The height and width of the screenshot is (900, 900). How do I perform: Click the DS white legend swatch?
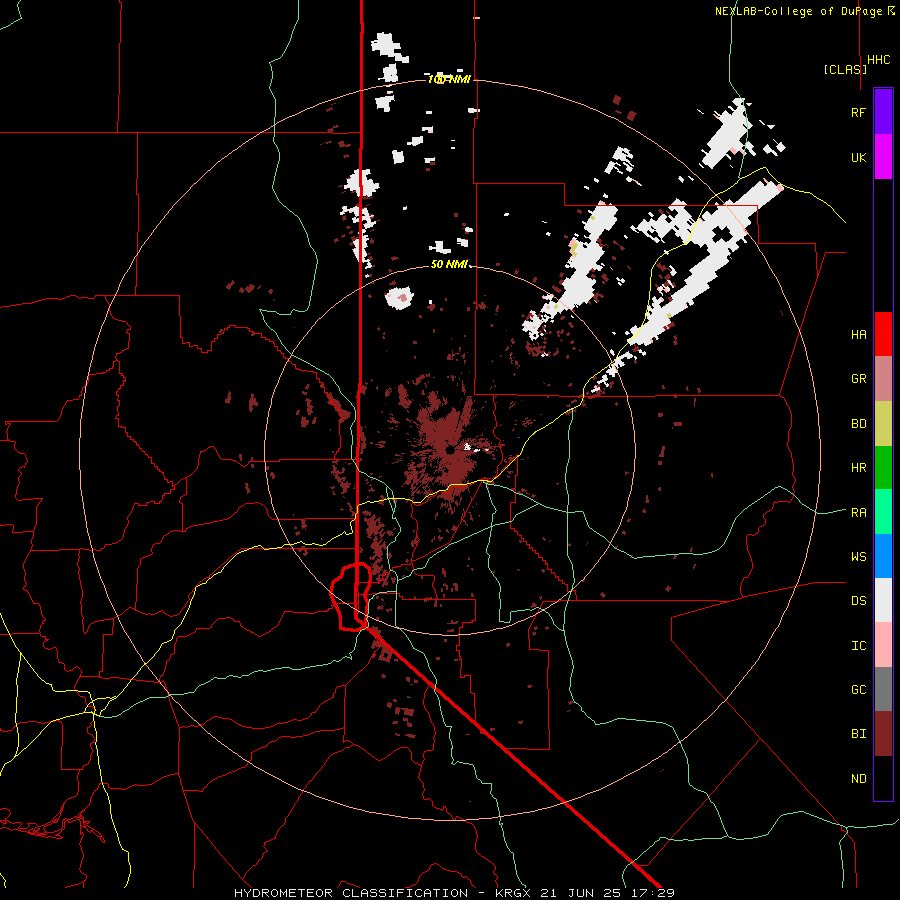883,600
